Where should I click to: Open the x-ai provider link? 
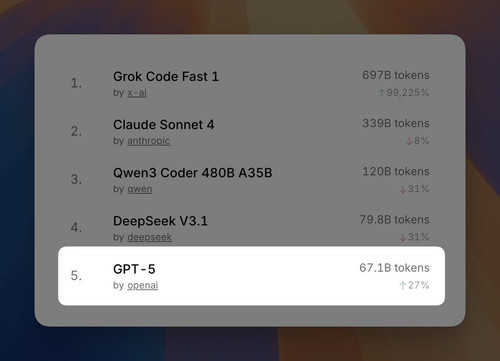coord(137,93)
